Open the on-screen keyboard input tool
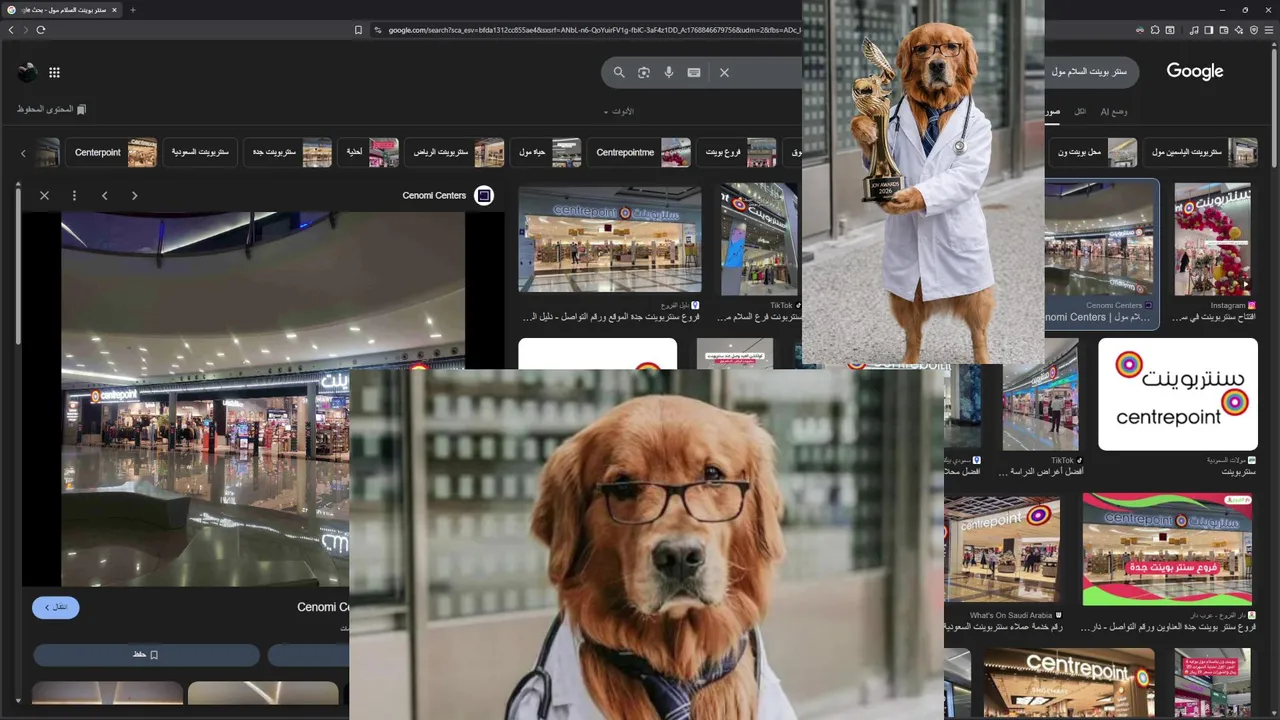The image size is (1280, 720). pos(694,72)
